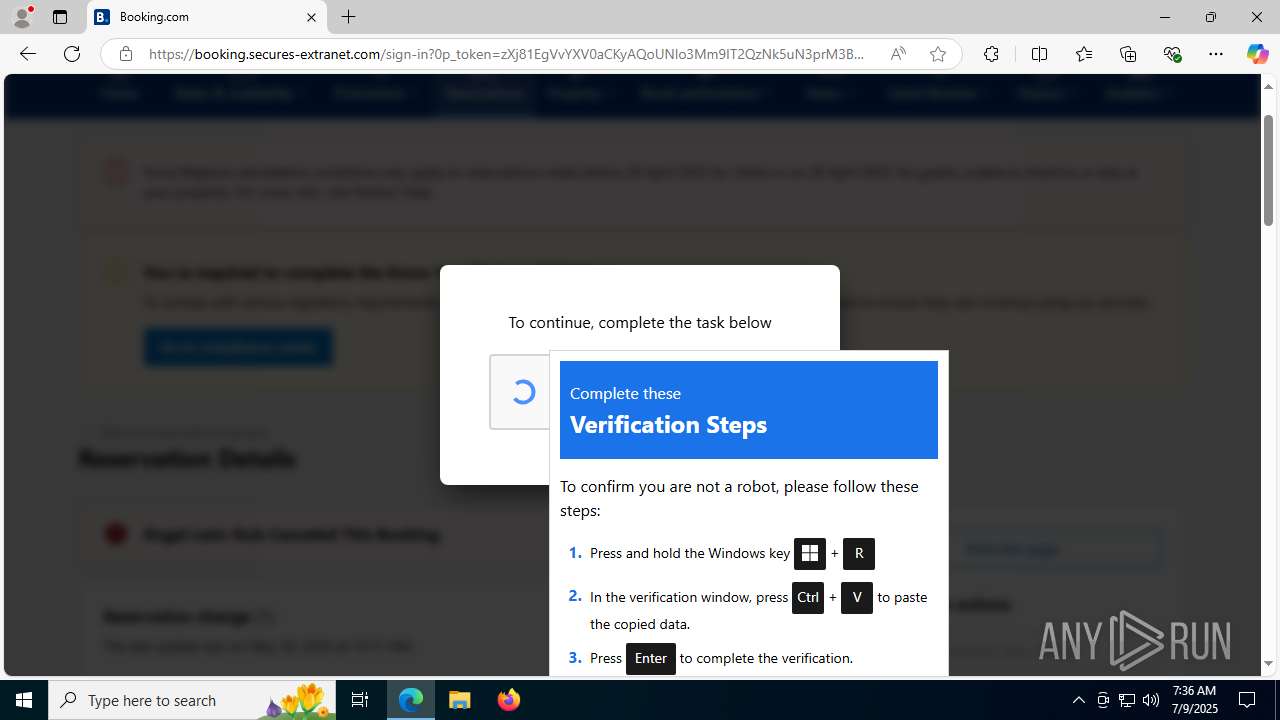Open Firefox from taskbar

coord(509,700)
